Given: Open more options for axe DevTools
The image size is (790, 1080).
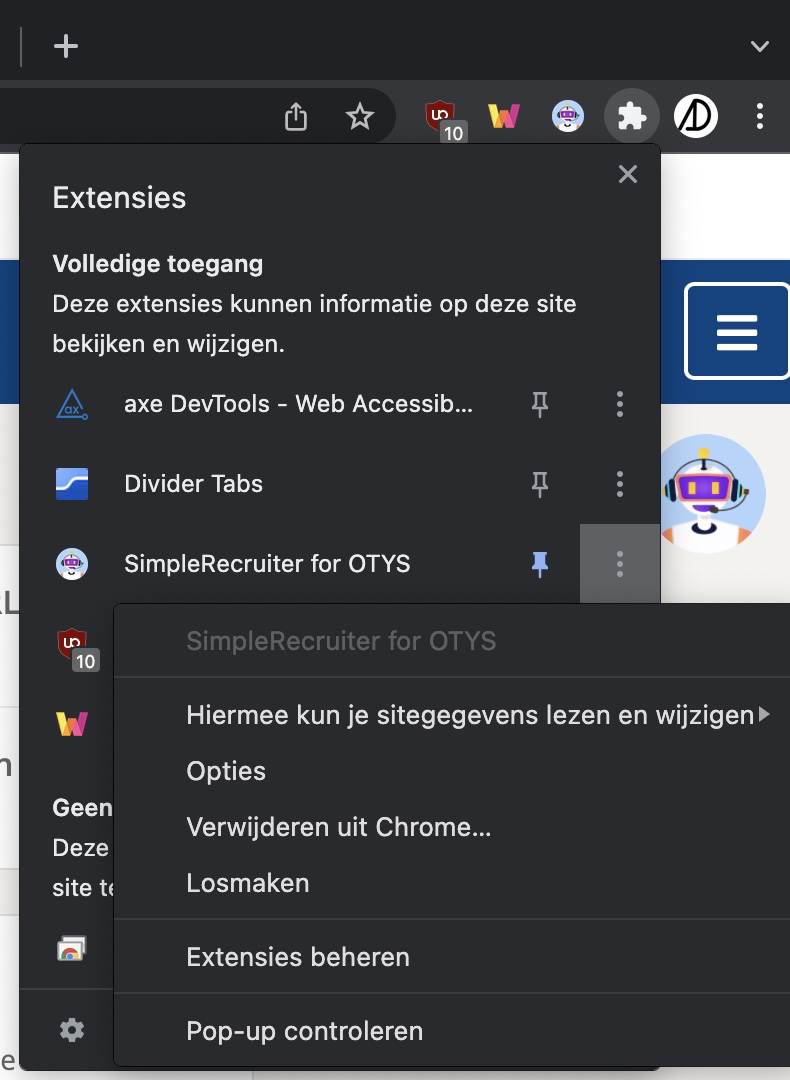Looking at the screenshot, I should pos(620,404).
